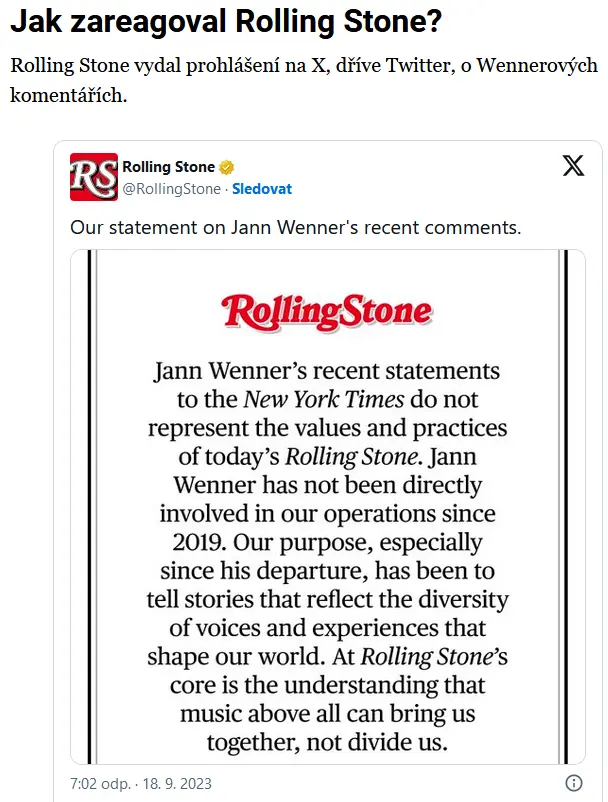The height and width of the screenshot is (802, 608).
Task: Open the tweet info circle icon
Action: [x=574, y=783]
